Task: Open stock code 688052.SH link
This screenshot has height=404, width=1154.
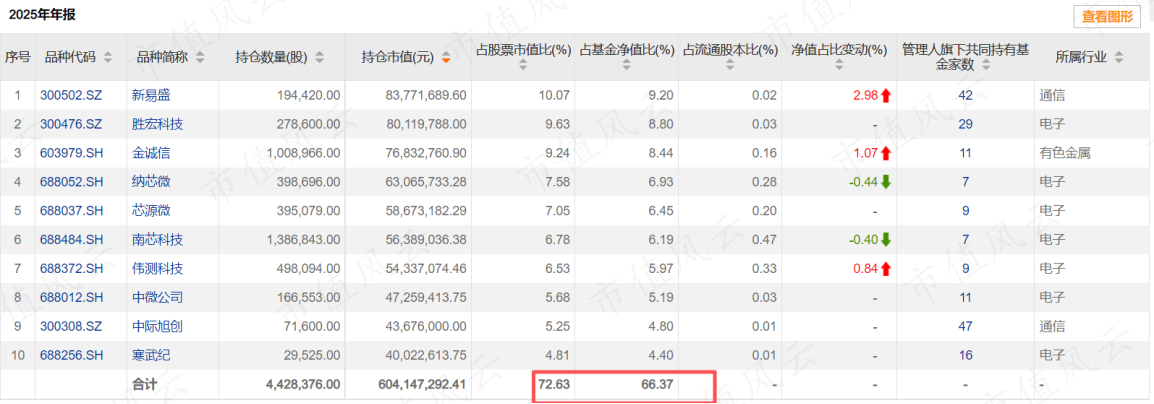Action: coord(69,182)
